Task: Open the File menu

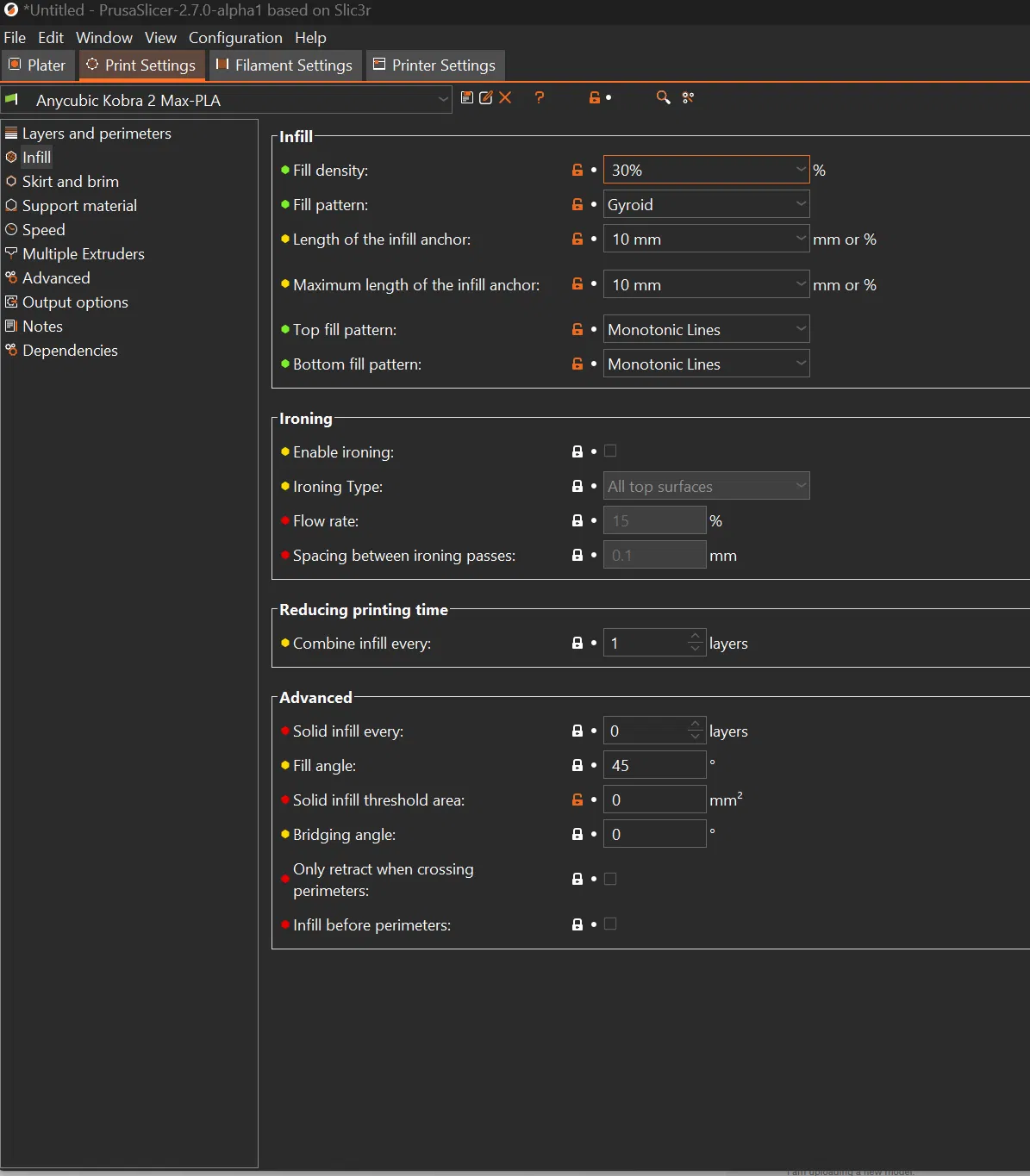Action: coord(15,38)
